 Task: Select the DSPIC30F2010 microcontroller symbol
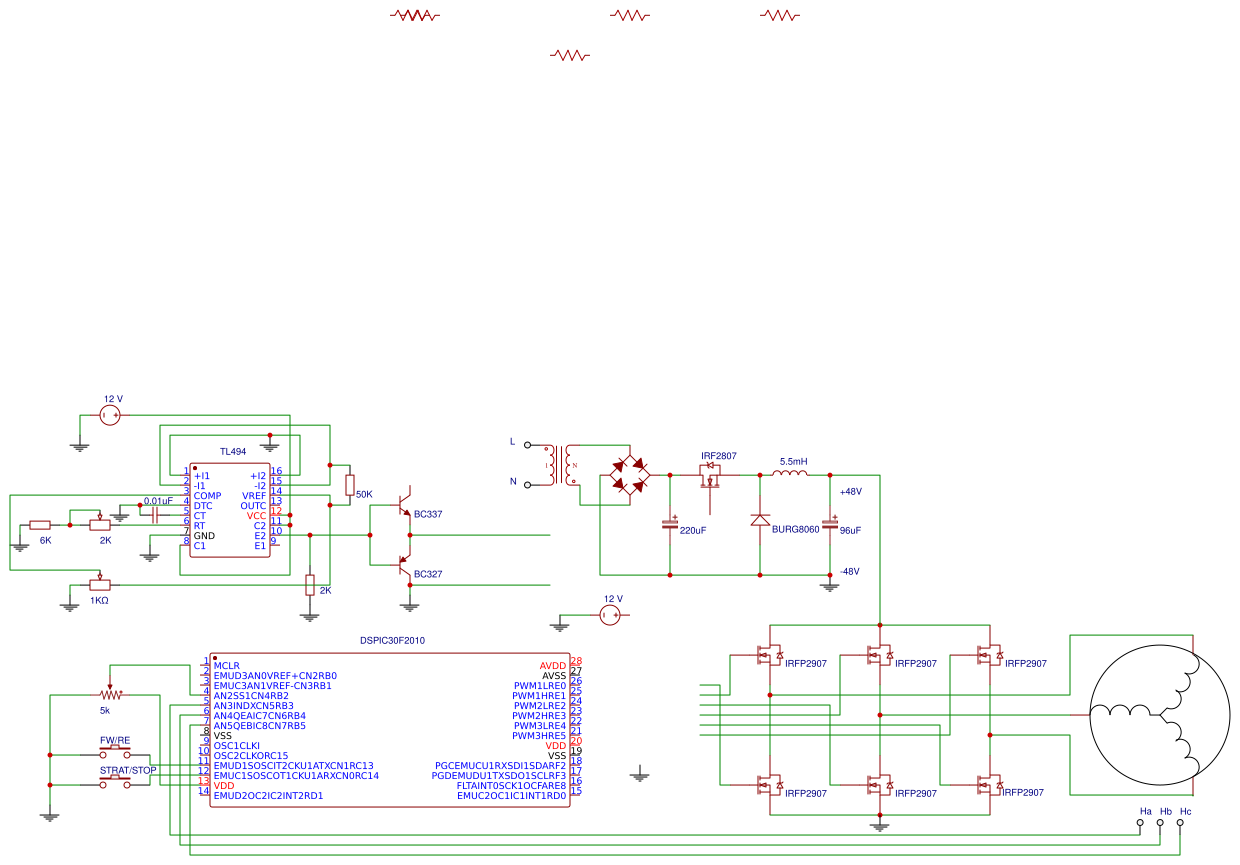click(x=390, y=730)
